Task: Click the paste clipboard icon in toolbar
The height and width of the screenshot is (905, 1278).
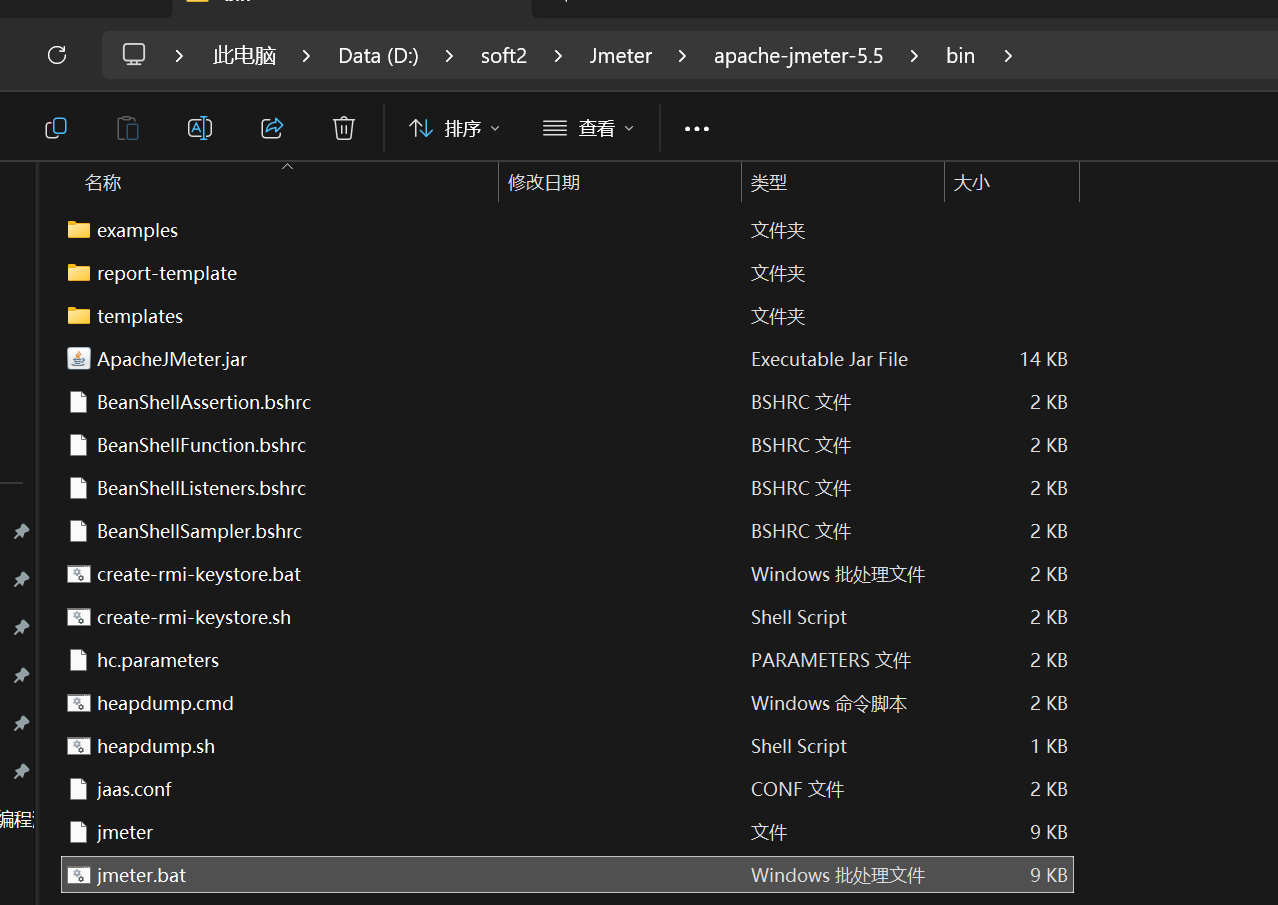Action: 128,128
